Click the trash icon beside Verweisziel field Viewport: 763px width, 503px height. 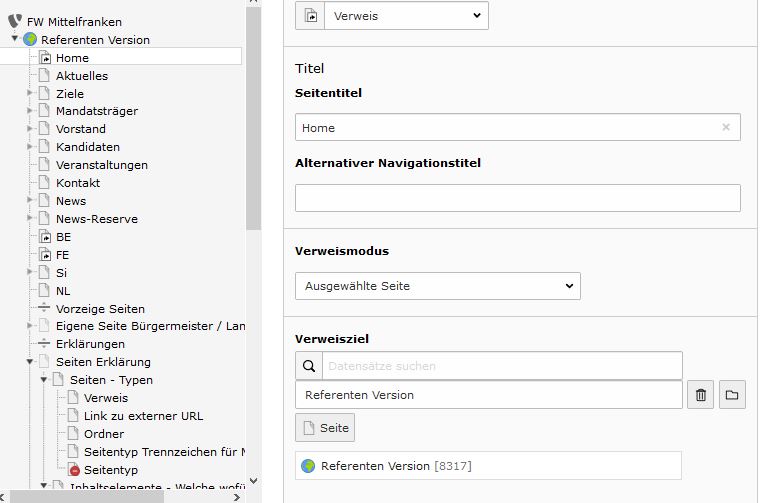[x=700, y=395]
